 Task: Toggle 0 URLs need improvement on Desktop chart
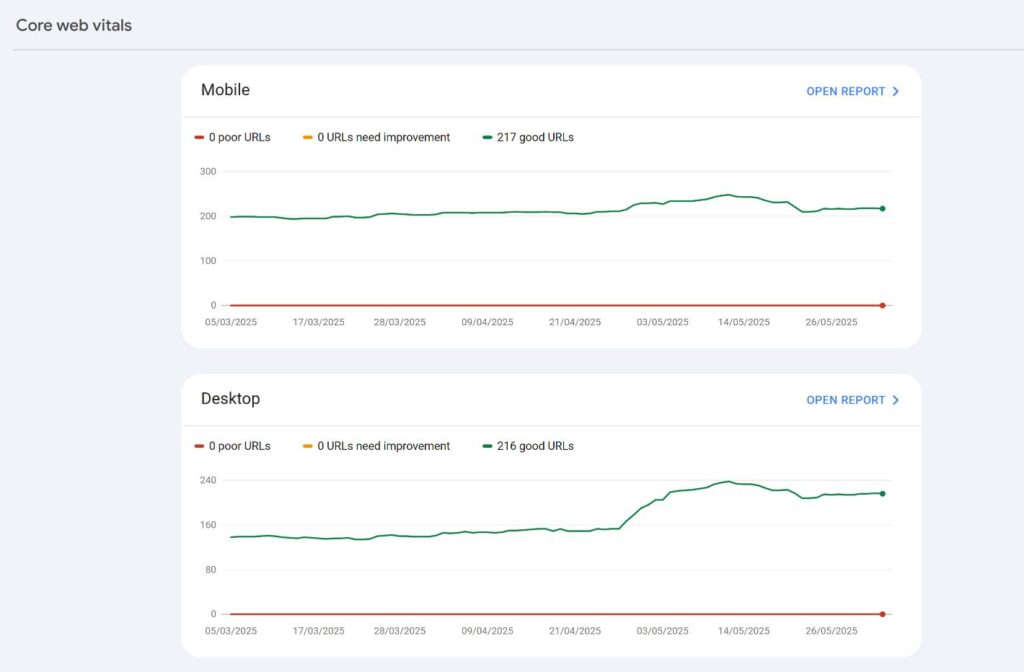[377, 446]
